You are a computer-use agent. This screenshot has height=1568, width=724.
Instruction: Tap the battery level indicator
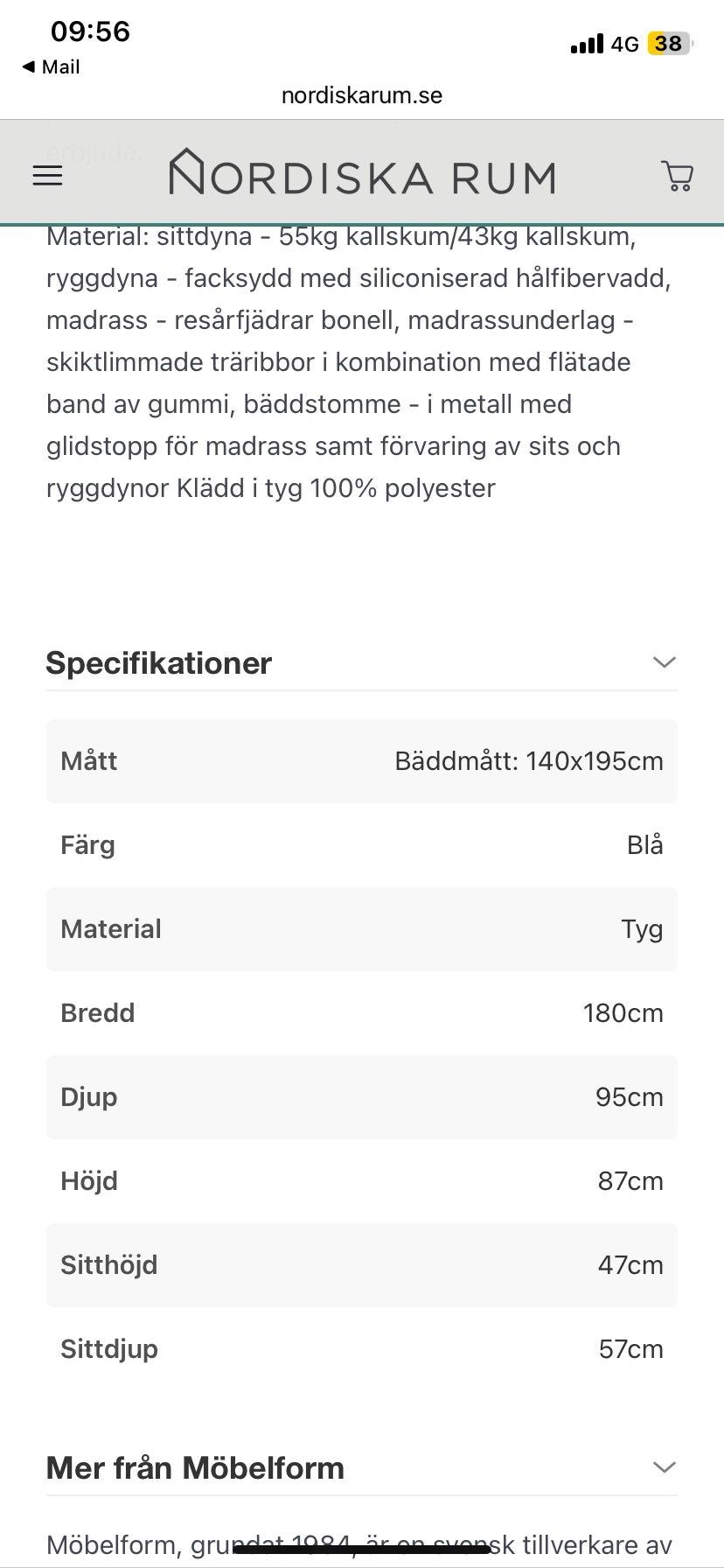pyautogui.click(x=669, y=44)
